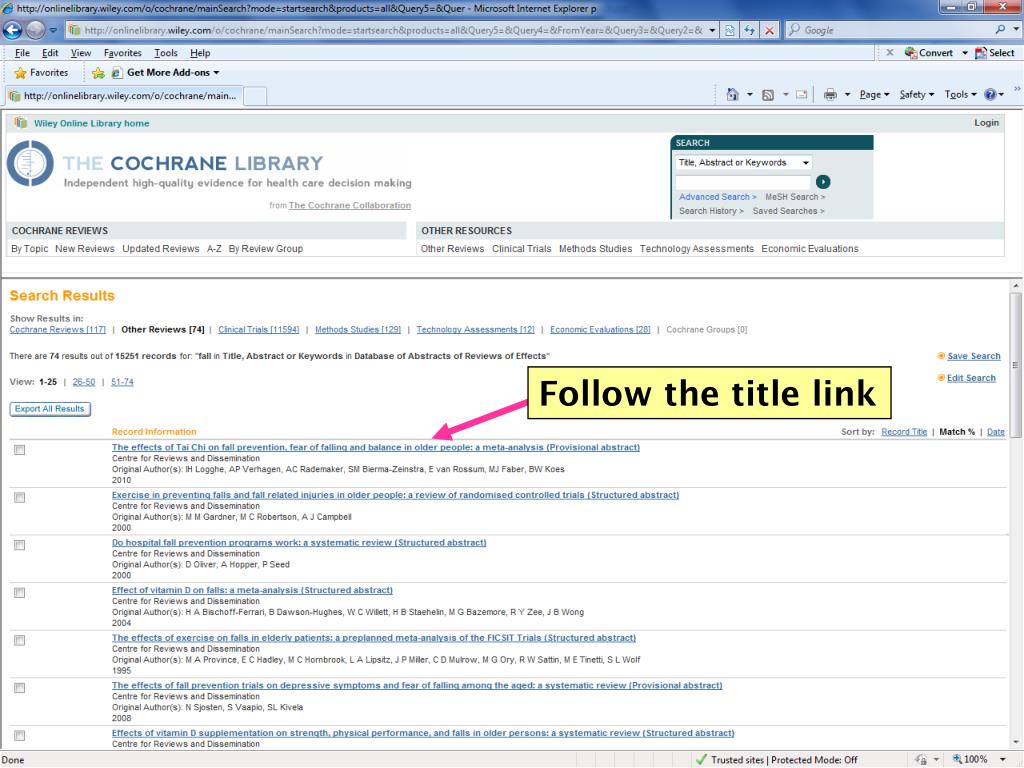Click the Wiley Online Library home icon
The width and height of the screenshot is (1024, 768).
point(20,123)
